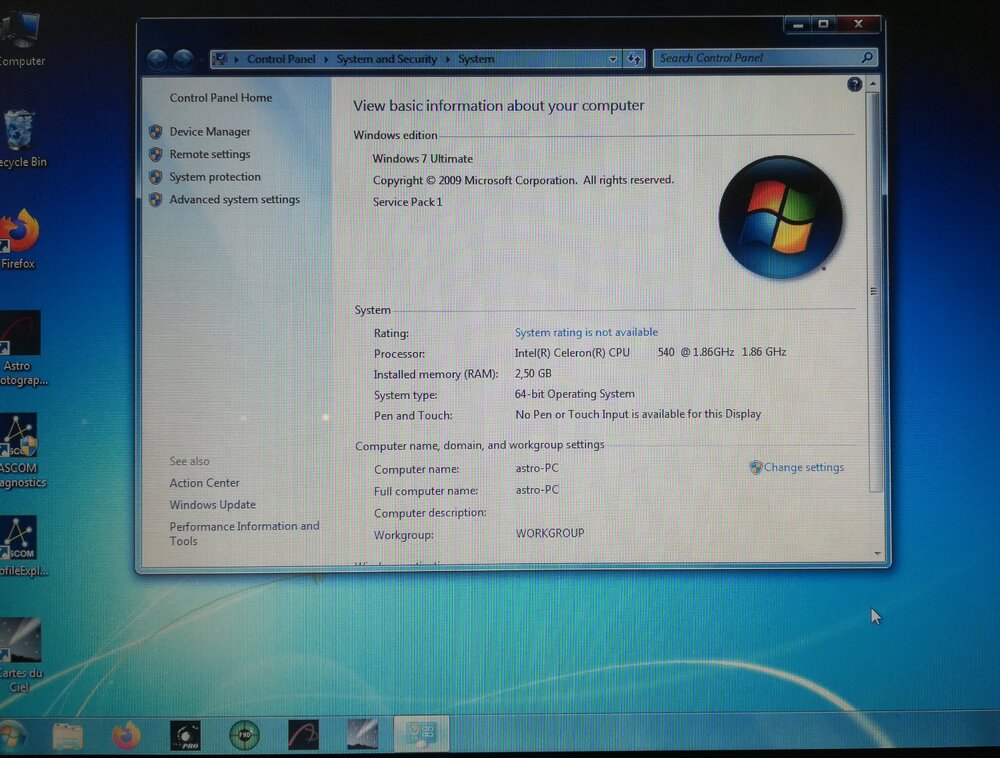
Task: Expand the arrow after System and Security
Action: (447, 60)
